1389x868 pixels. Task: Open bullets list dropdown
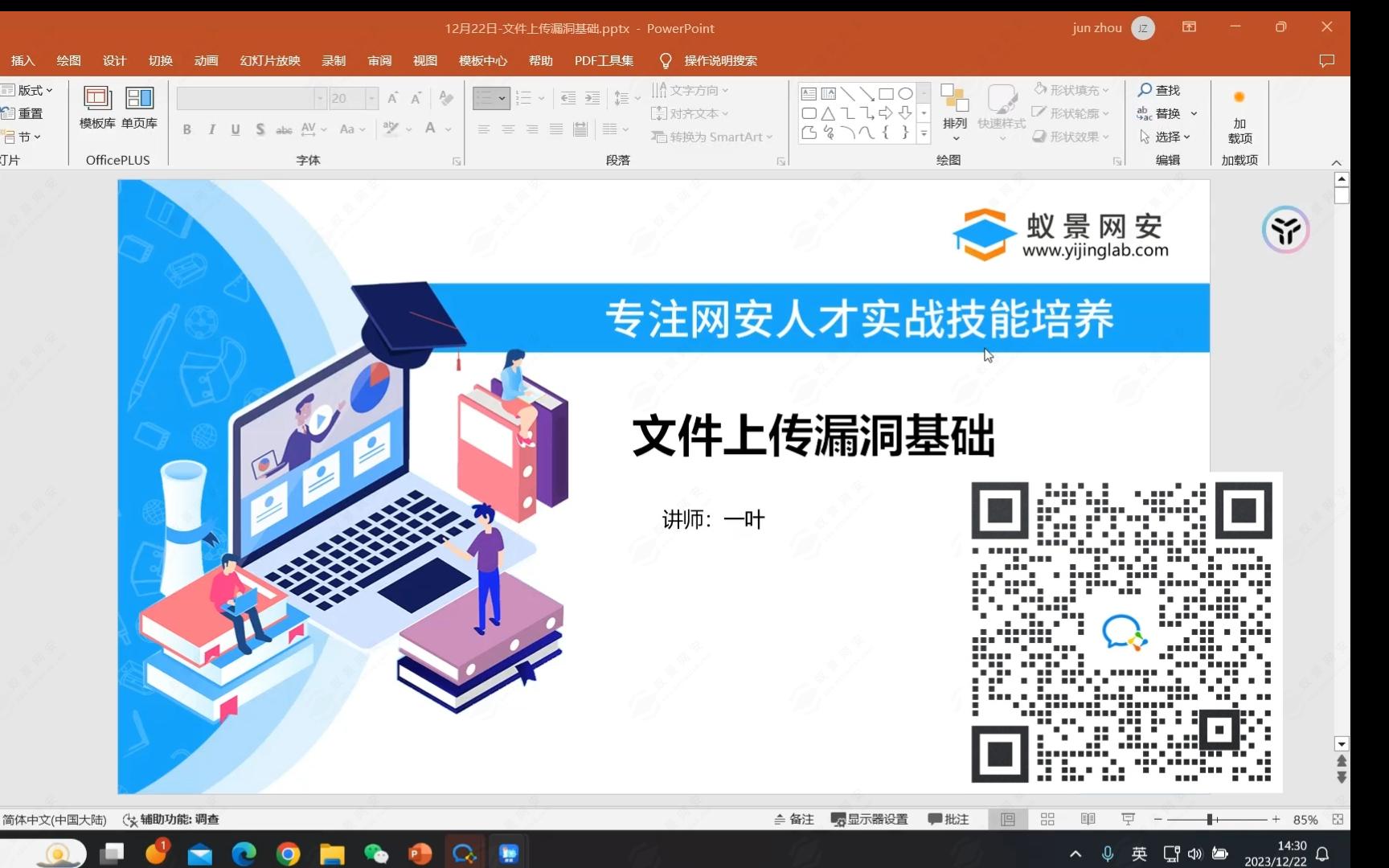click(x=502, y=98)
